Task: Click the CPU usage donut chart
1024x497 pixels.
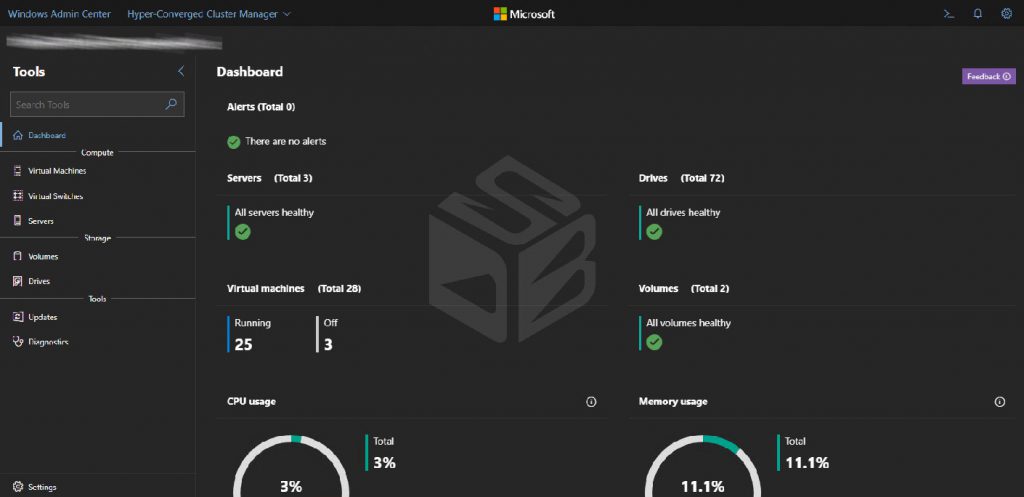Action: 291,466
